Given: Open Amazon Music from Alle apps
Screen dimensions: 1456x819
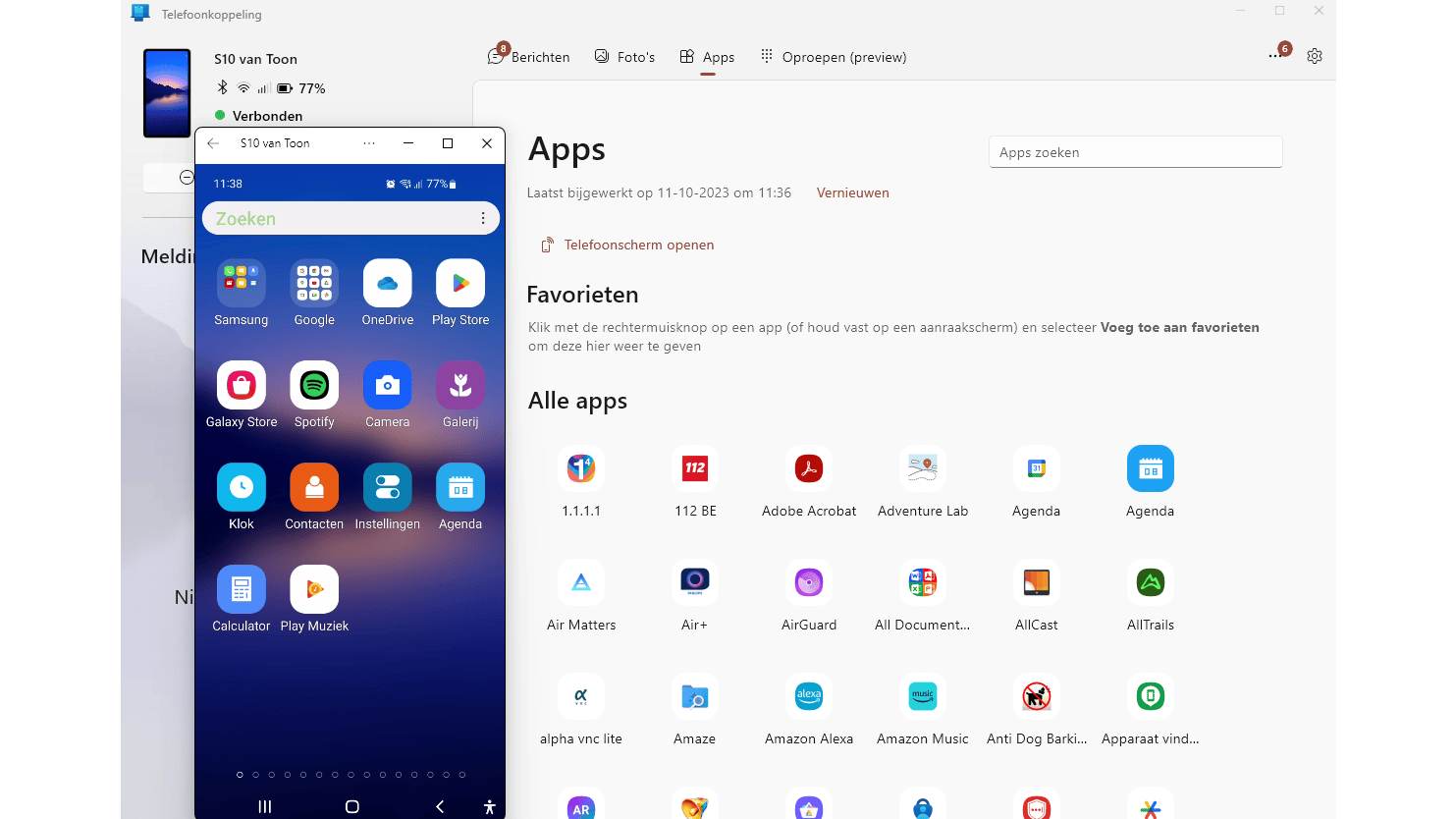Looking at the screenshot, I should pyautogui.click(x=923, y=697).
